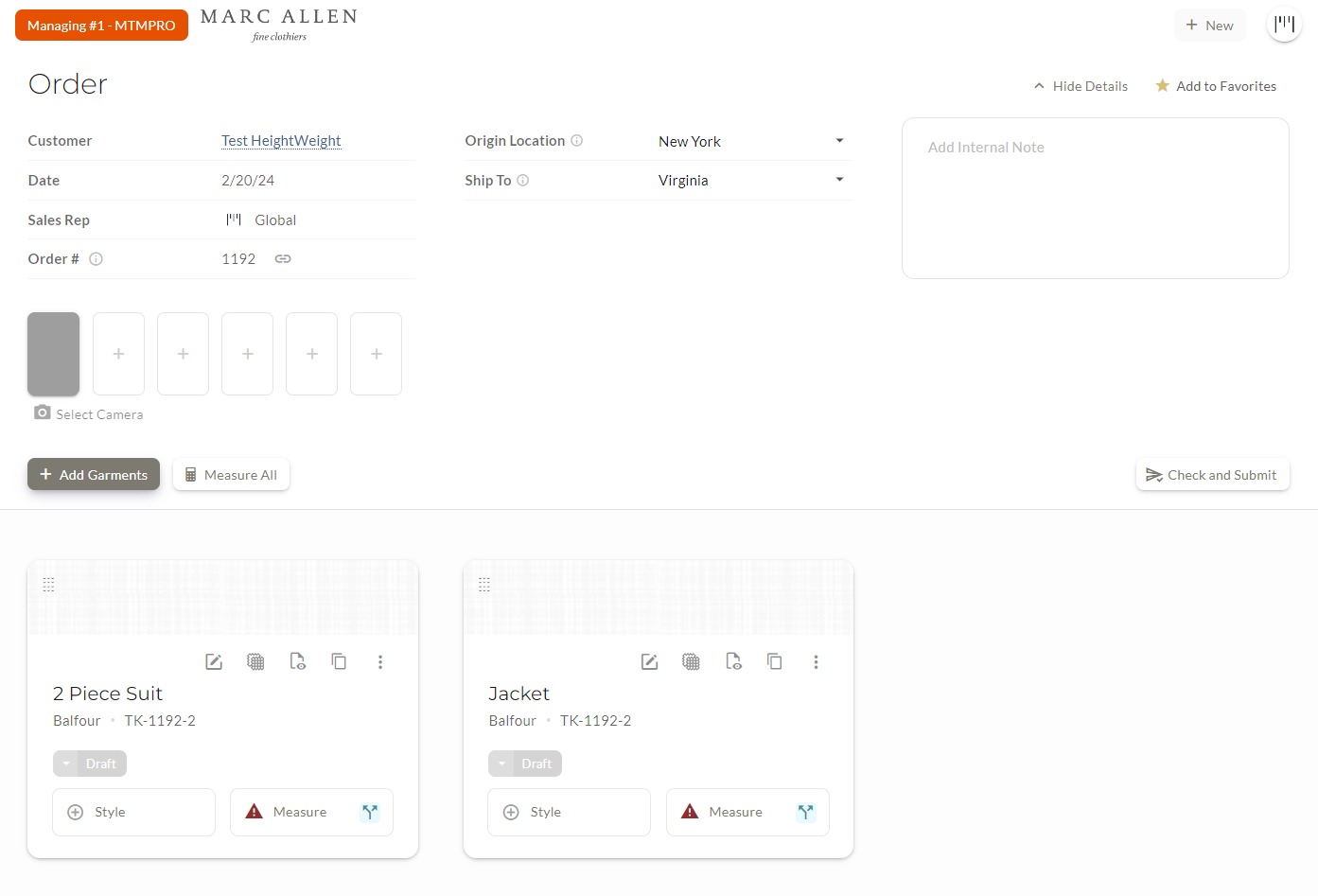Click the Add Garments button
Screen dimensions: 1318x896
coord(94,475)
